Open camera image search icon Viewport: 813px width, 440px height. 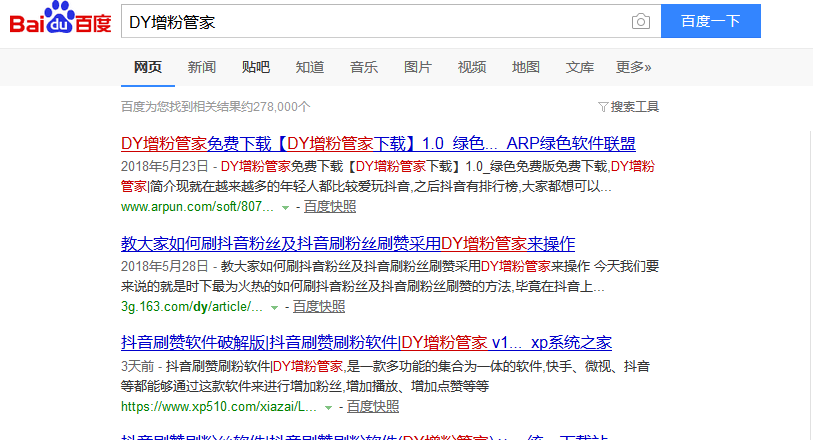coord(640,22)
